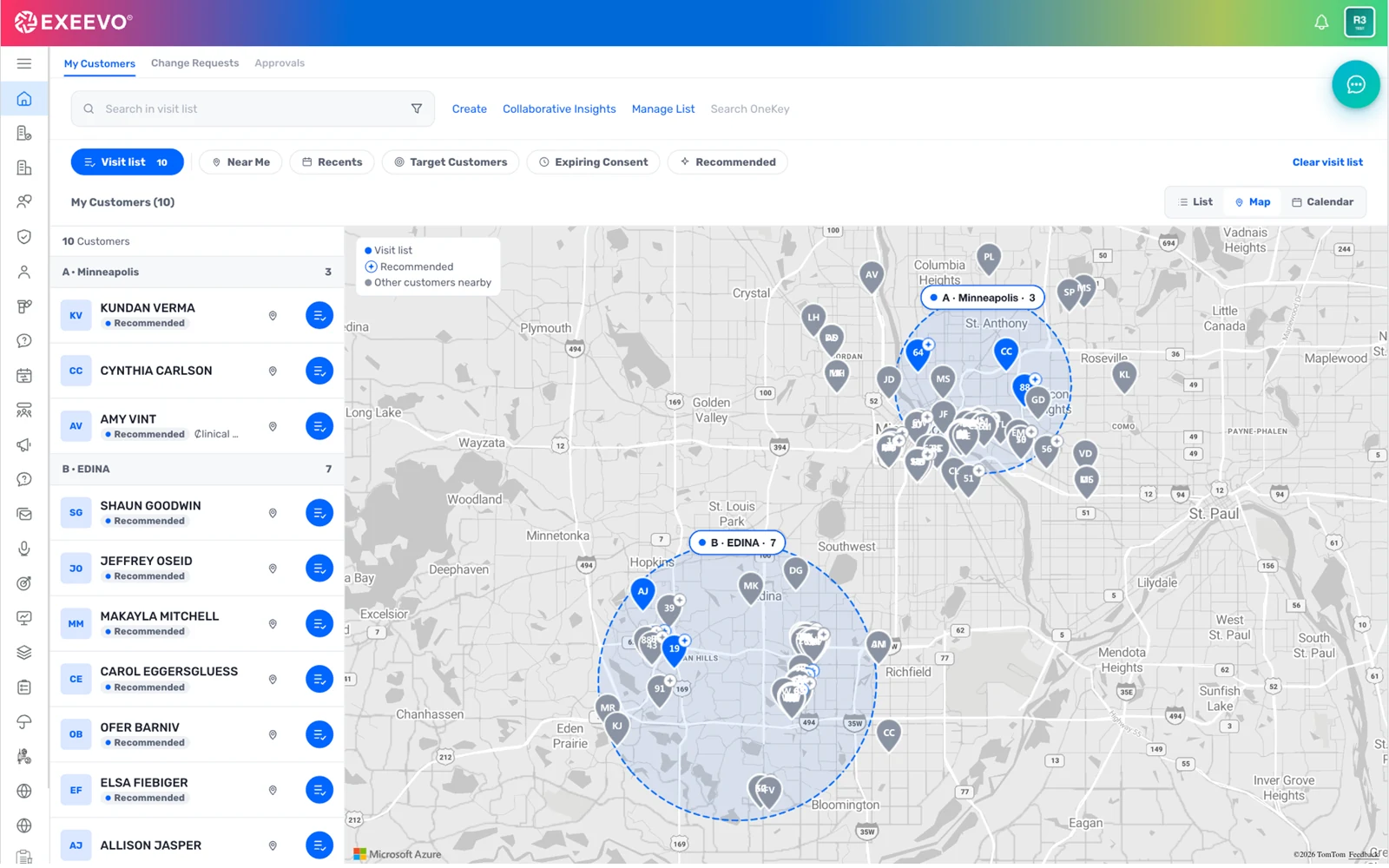The width and height of the screenshot is (1389, 868).
Task: Click location pin for Amy Vint
Action: 273,426
